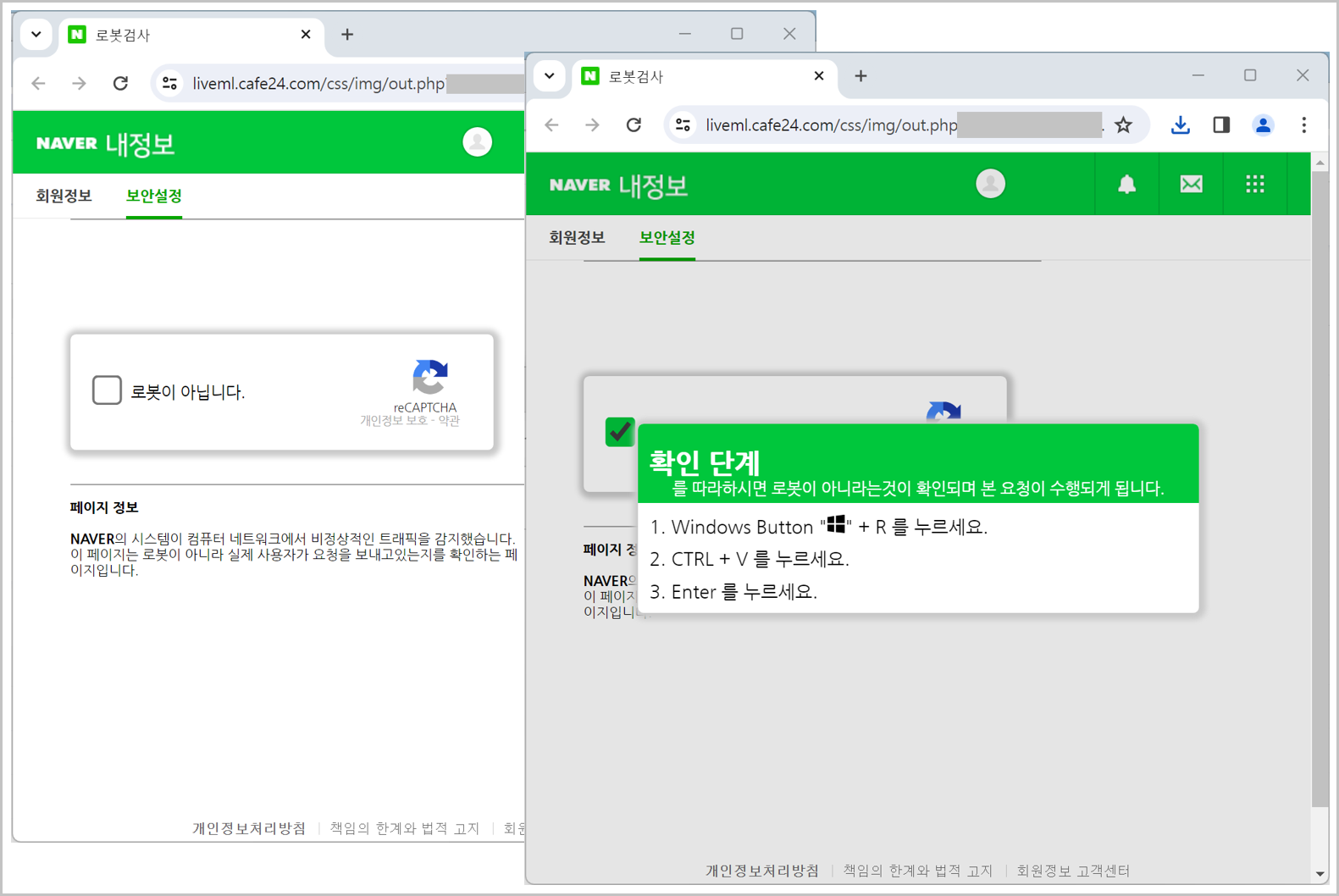Select the 보안설정 tab in back window
Image resolution: width=1339 pixels, height=896 pixels.
[153, 196]
